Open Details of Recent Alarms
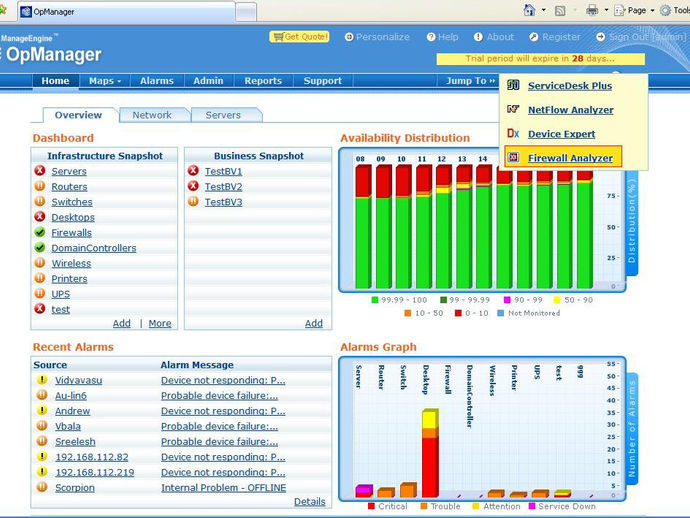This screenshot has width=690, height=518. (x=310, y=502)
